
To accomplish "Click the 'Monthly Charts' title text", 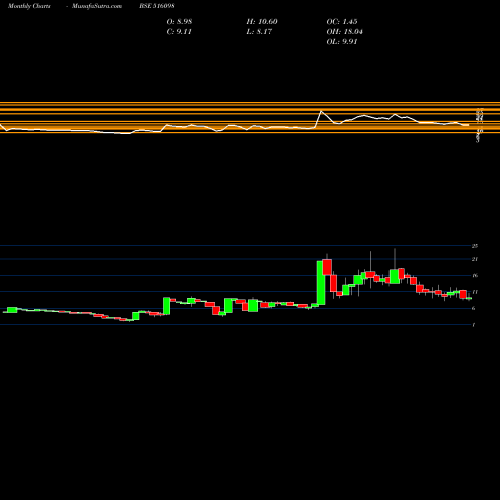I will pyautogui.click(x=29, y=6).
